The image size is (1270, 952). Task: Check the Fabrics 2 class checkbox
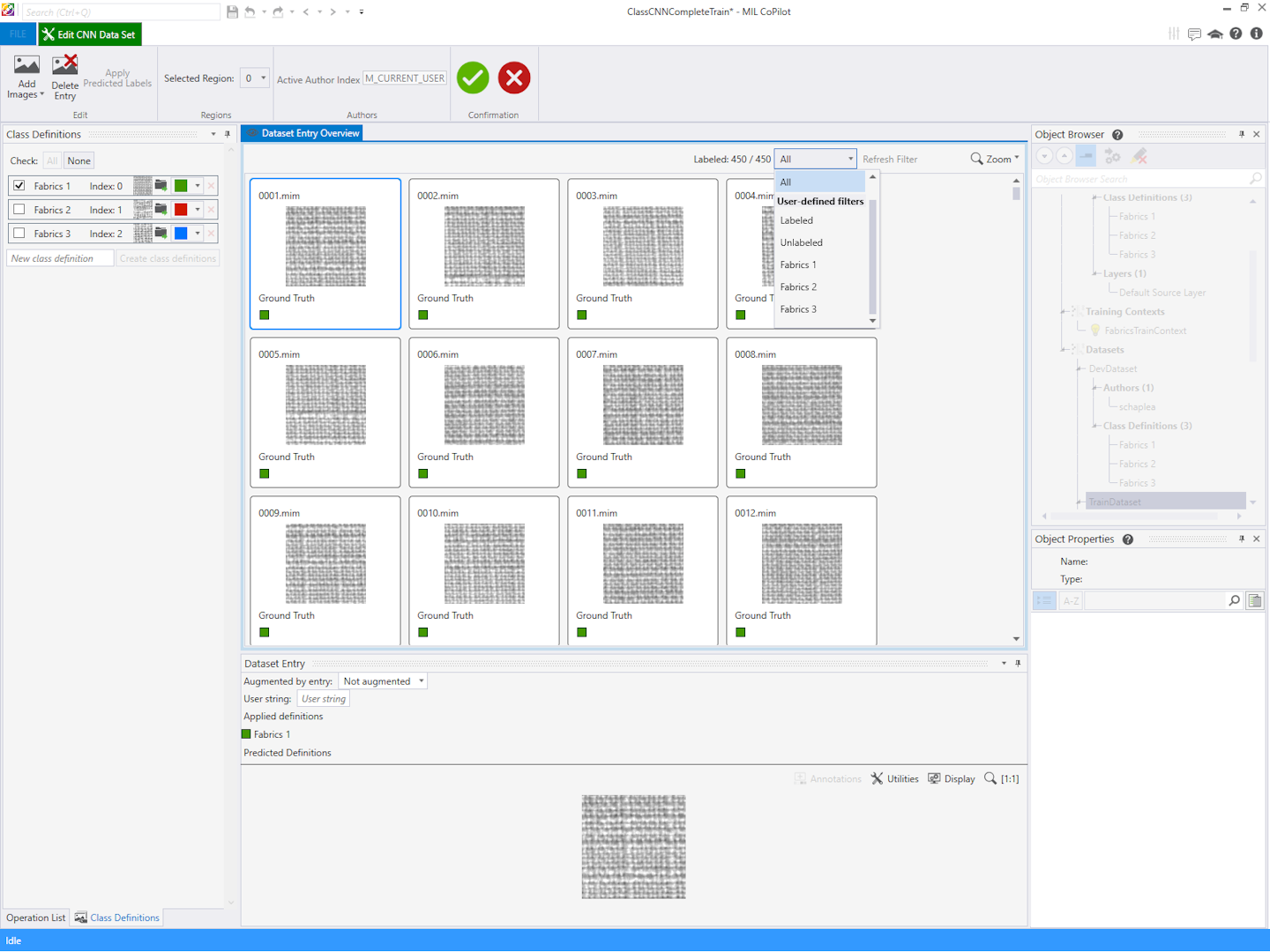click(19, 210)
